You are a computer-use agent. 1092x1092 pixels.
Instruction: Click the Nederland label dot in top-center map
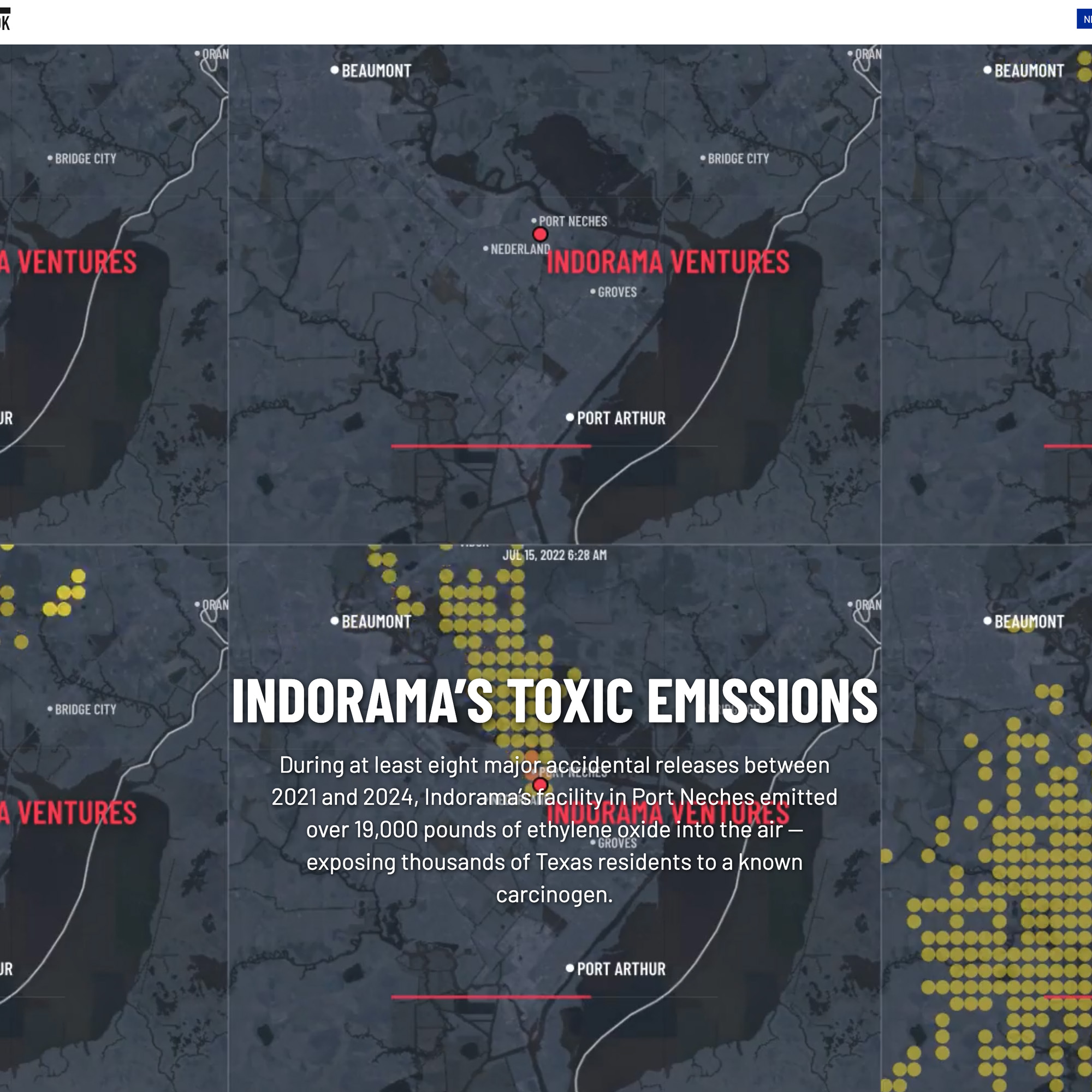pos(485,248)
